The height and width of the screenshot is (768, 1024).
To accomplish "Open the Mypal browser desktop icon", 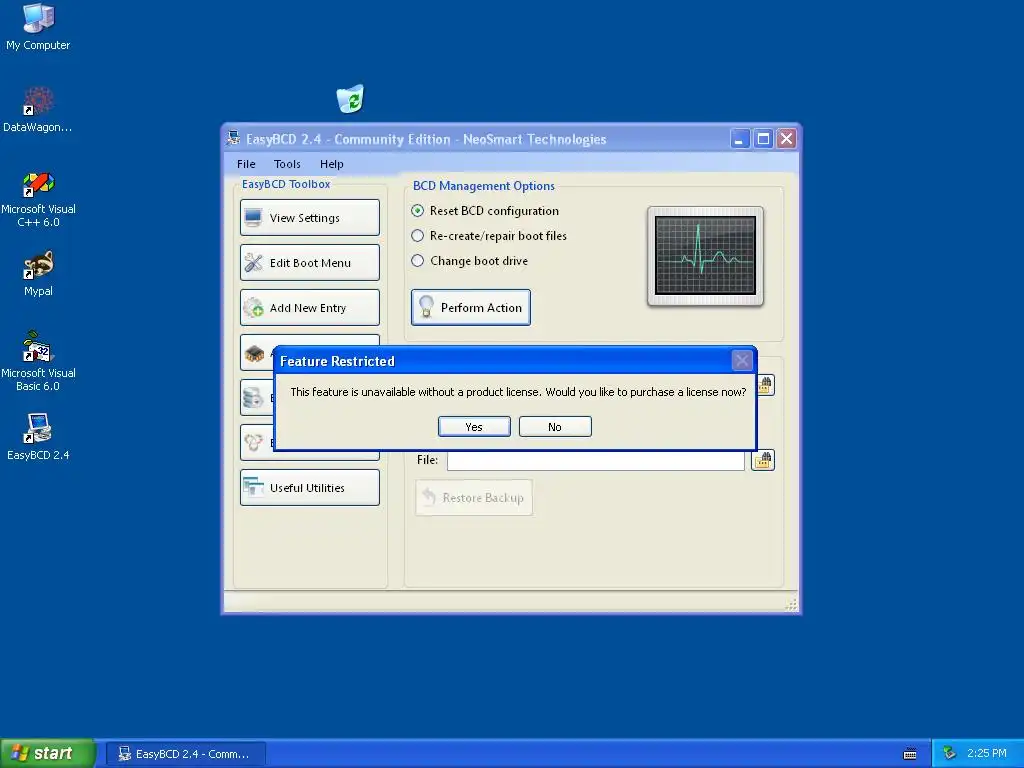I will (38, 273).
